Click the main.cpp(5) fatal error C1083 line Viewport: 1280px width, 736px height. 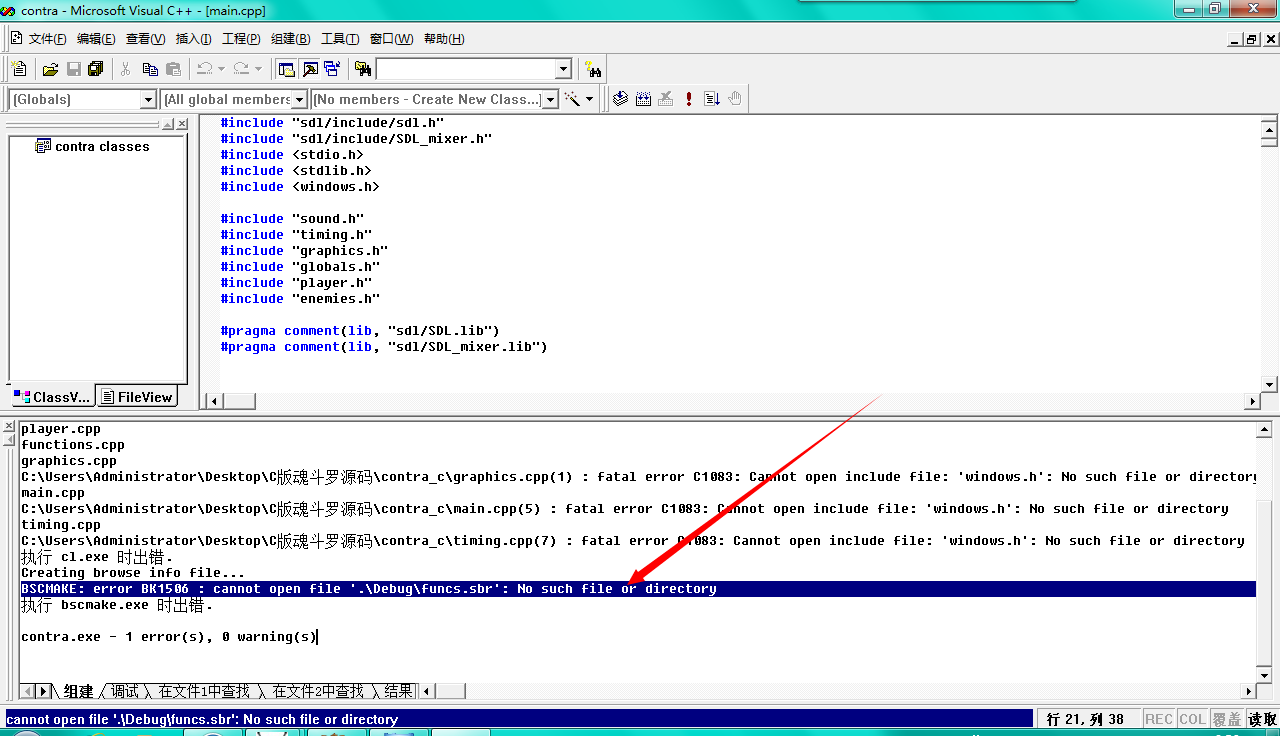tap(625, 509)
